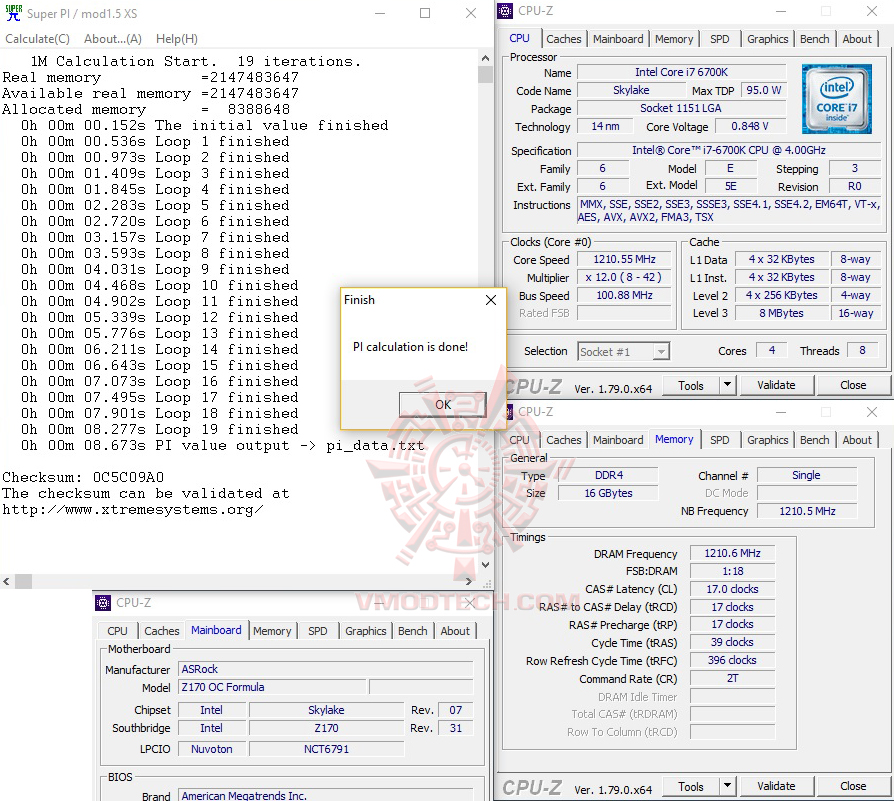The width and height of the screenshot is (894, 801).
Task: Click the Intel Core i7 logo badge
Action: click(836, 99)
